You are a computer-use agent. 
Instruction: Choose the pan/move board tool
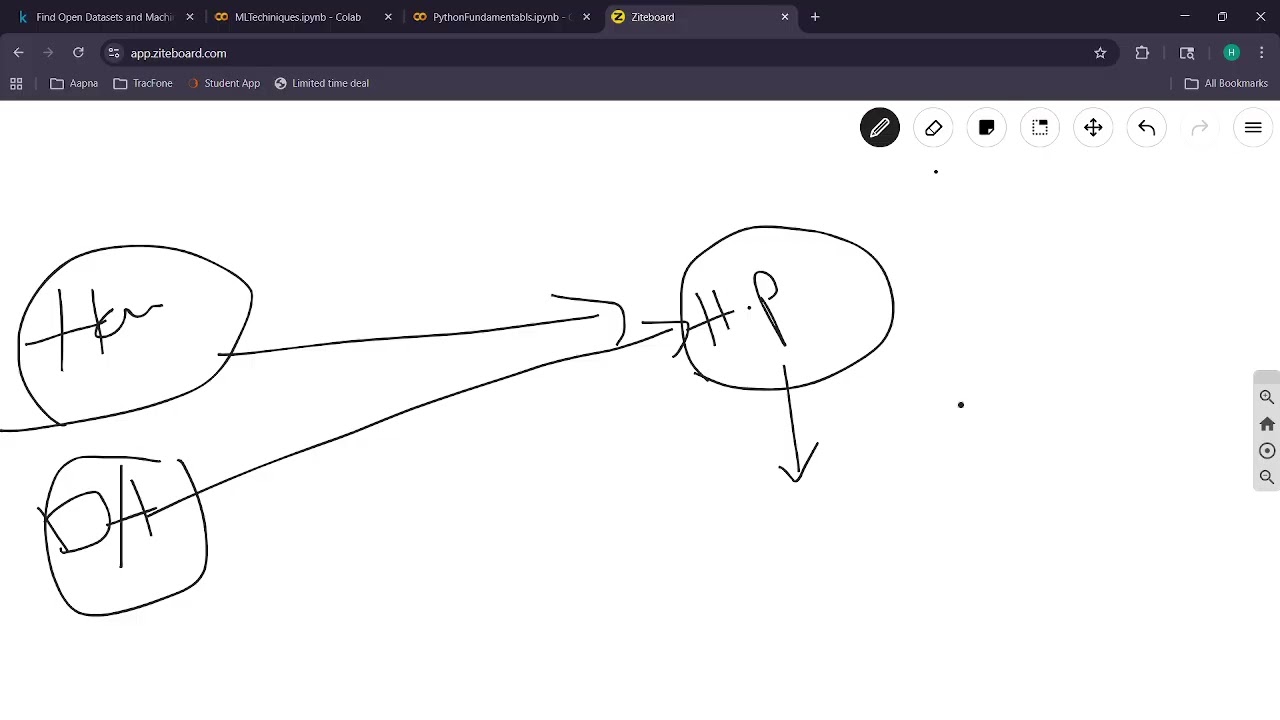pos(1093,128)
